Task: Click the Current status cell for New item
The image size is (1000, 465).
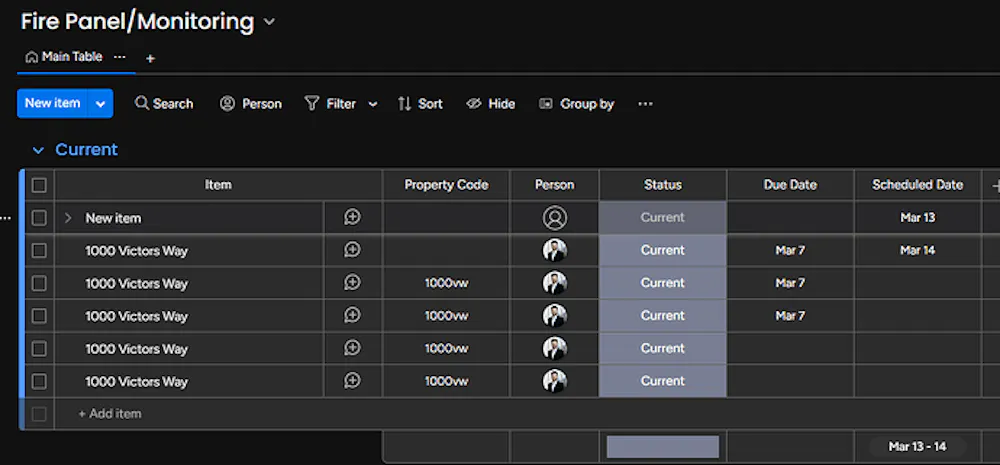Action: click(x=662, y=218)
